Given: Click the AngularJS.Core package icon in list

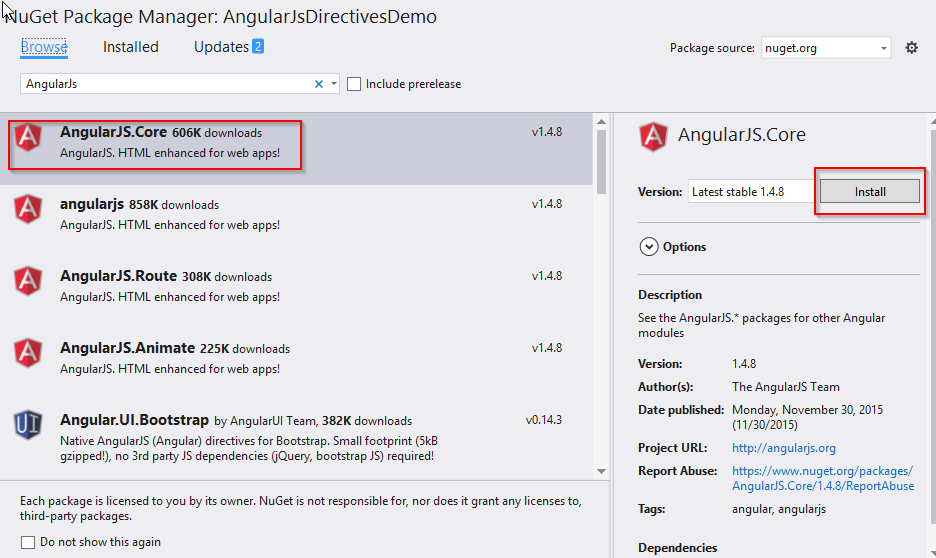Looking at the screenshot, I should pos(27,137).
